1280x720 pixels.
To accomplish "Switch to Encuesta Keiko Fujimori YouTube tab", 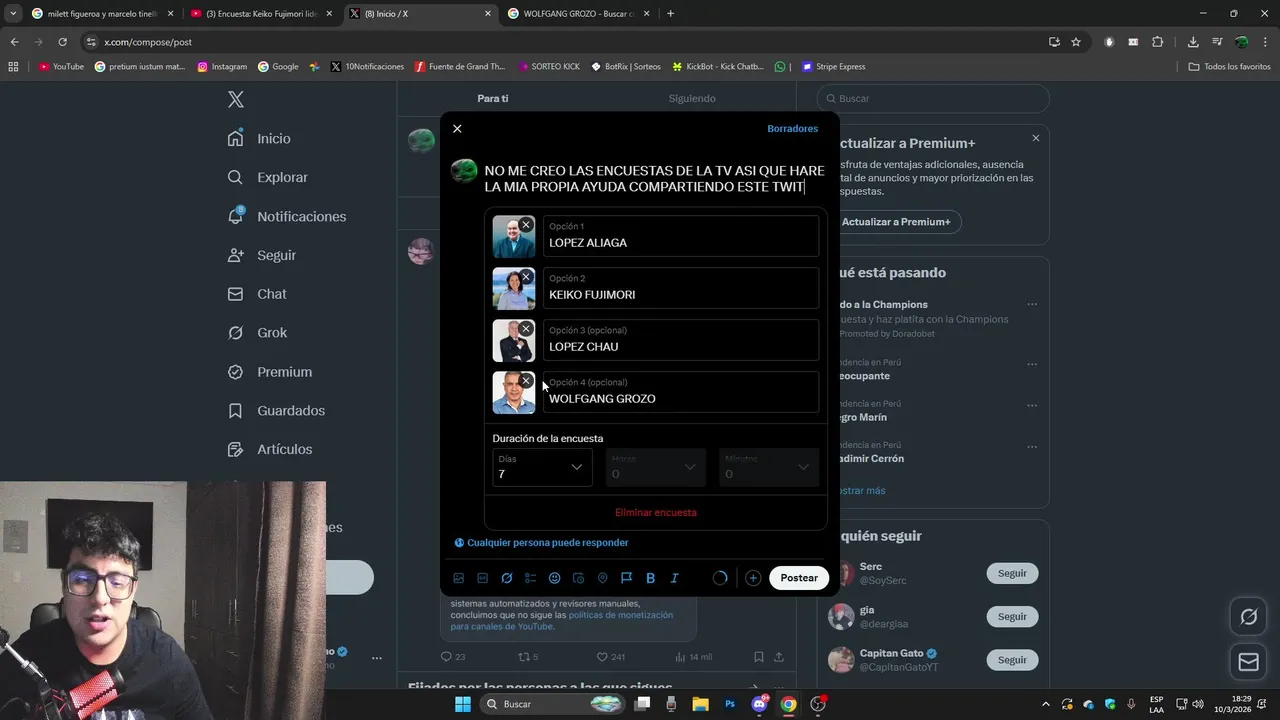I will pos(261,14).
